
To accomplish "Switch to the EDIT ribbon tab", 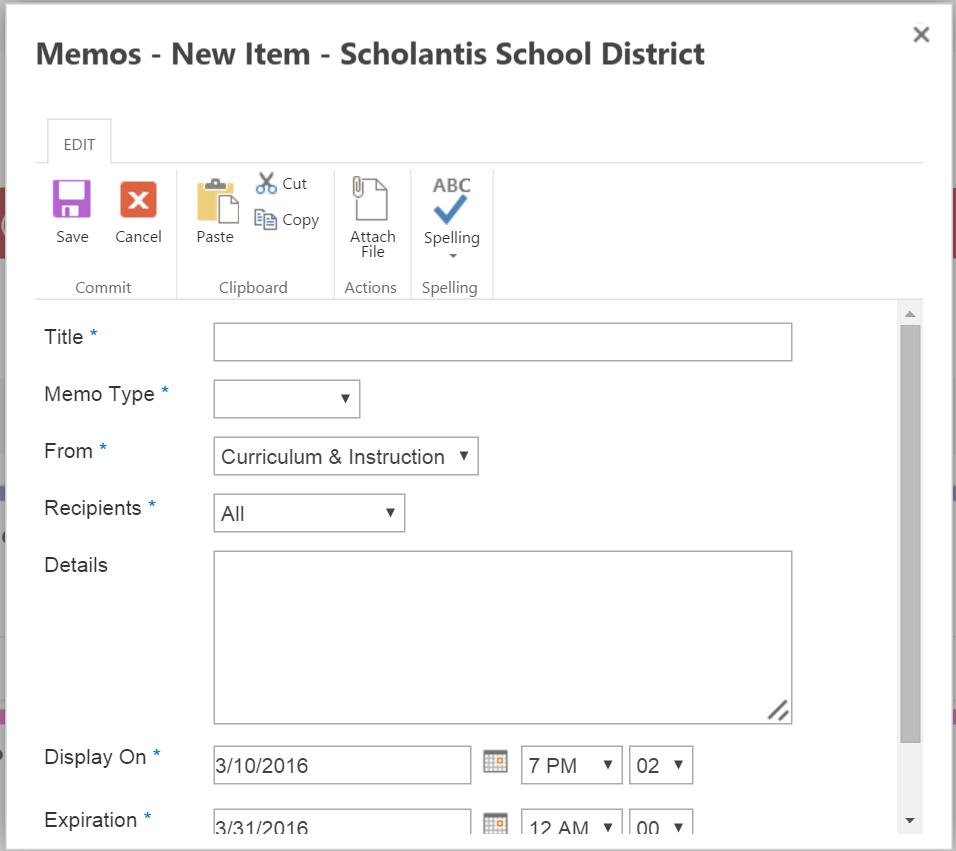I will pyautogui.click(x=79, y=144).
